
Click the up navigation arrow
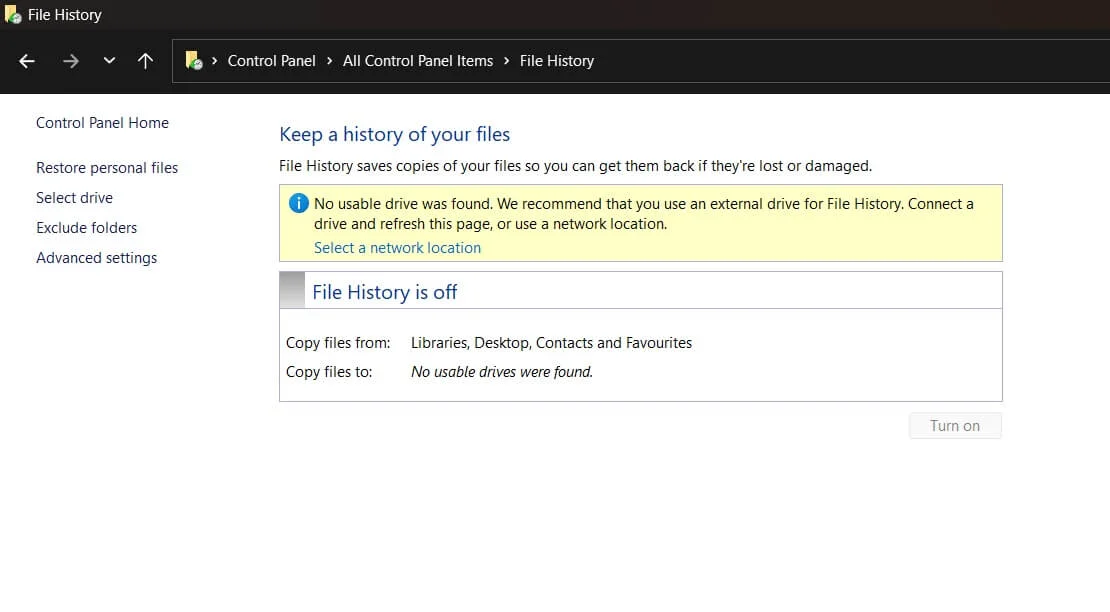click(x=145, y=61)
